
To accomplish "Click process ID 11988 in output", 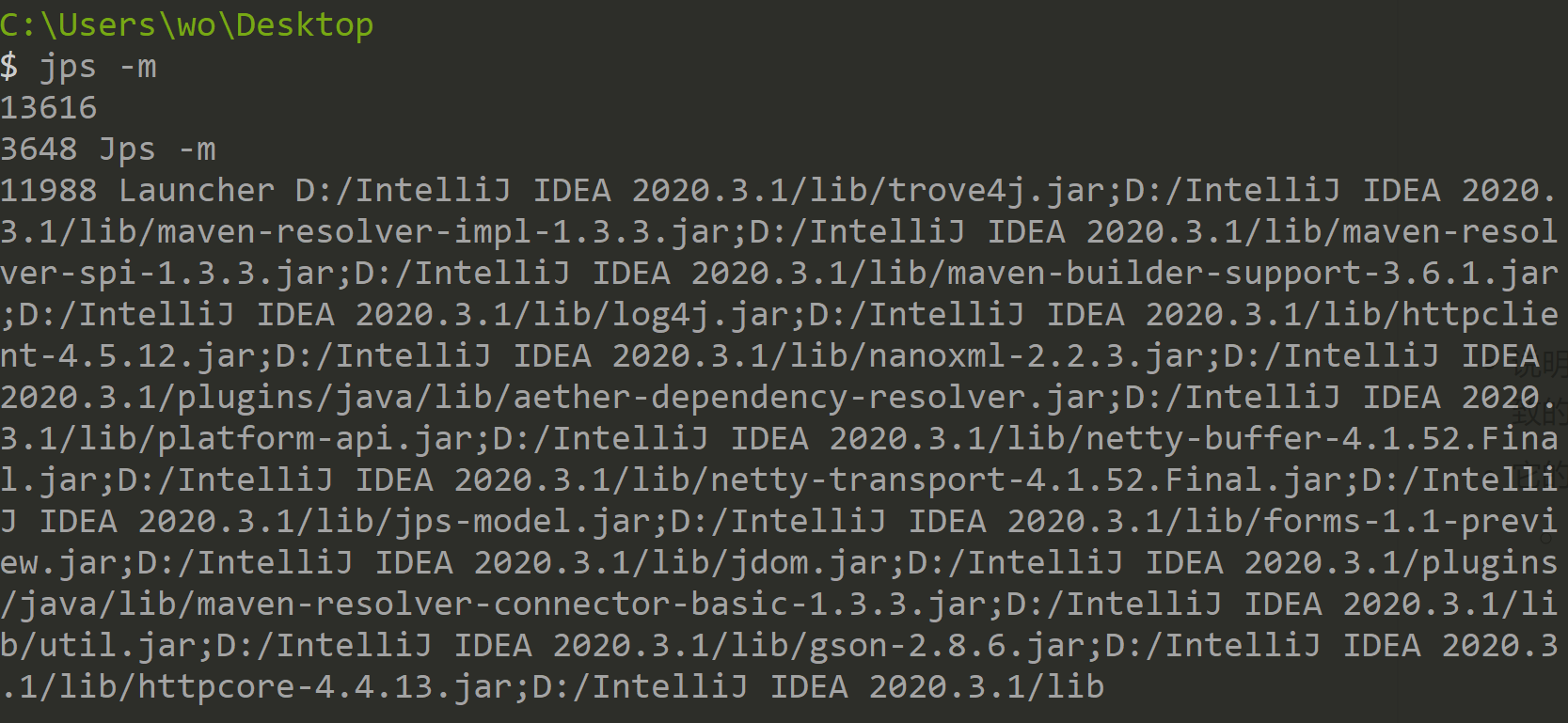I will (x=49, y=191).
